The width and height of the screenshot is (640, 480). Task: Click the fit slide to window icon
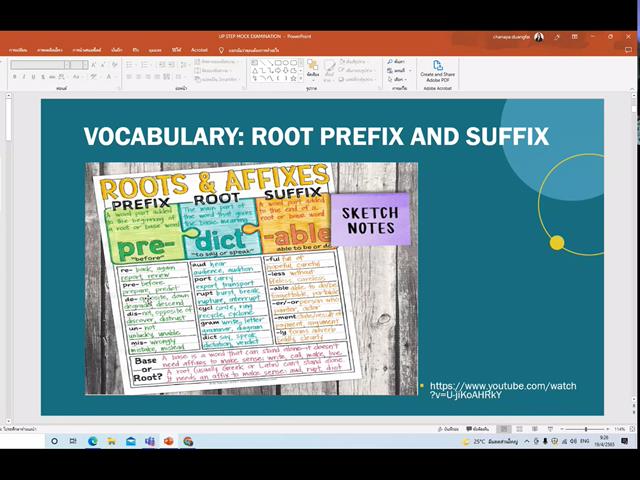pos(632,429)
